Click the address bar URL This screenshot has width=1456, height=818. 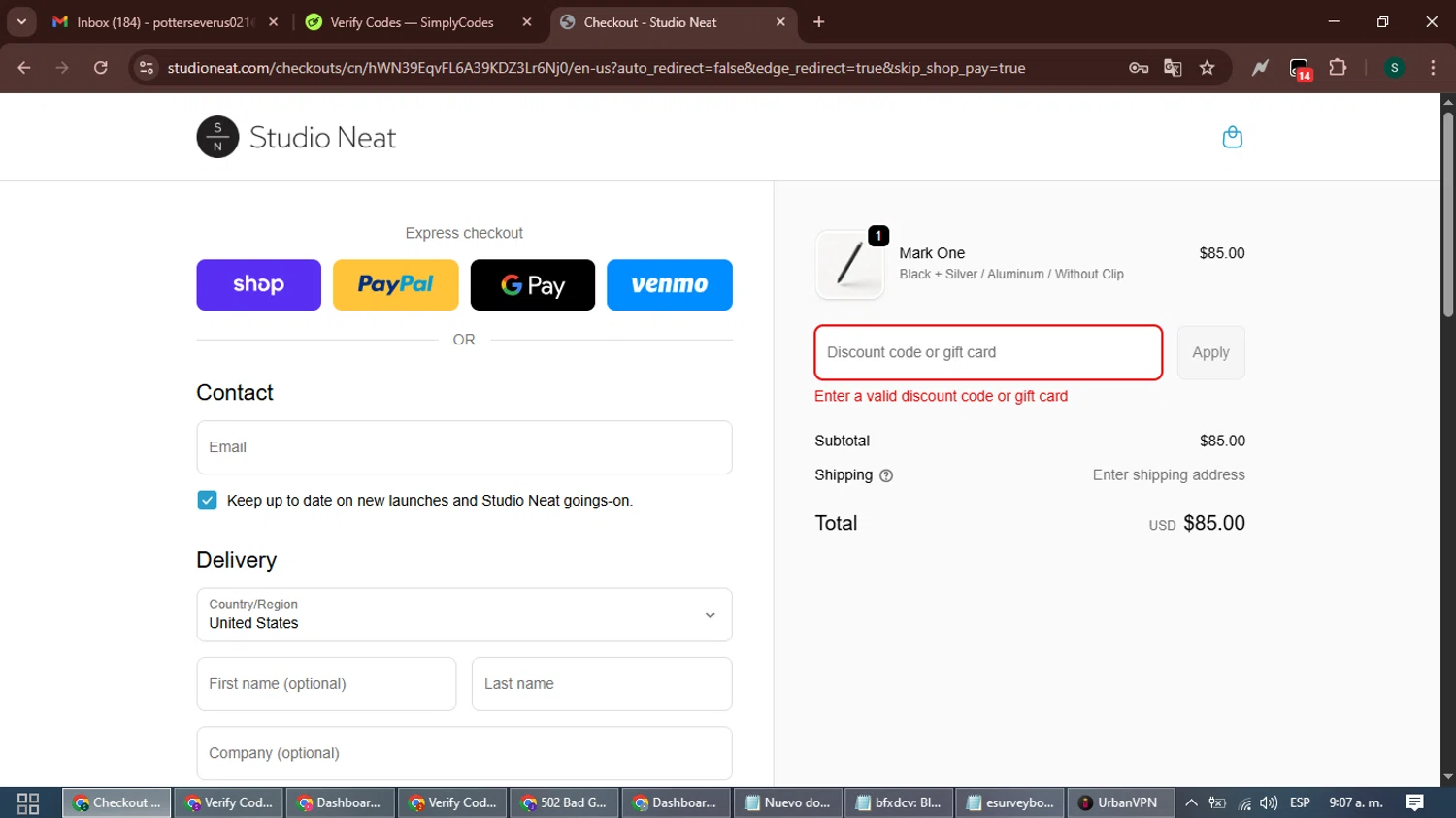[x=596, y=68]
